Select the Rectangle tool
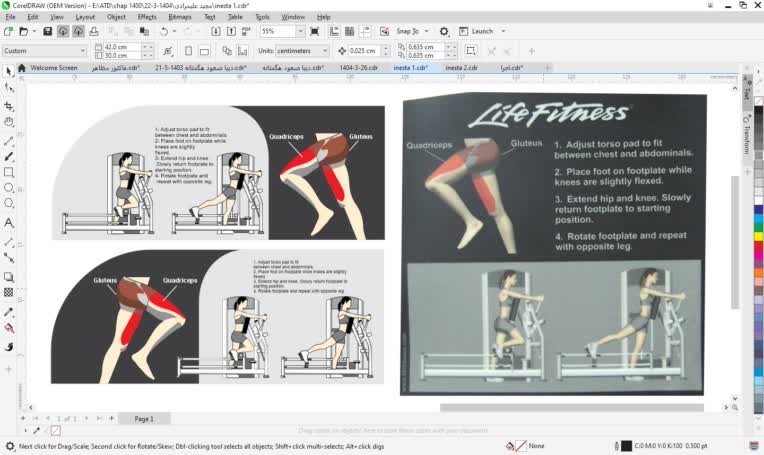The height and width of the screenshot is (455, 764). click(x=8, y=172)
